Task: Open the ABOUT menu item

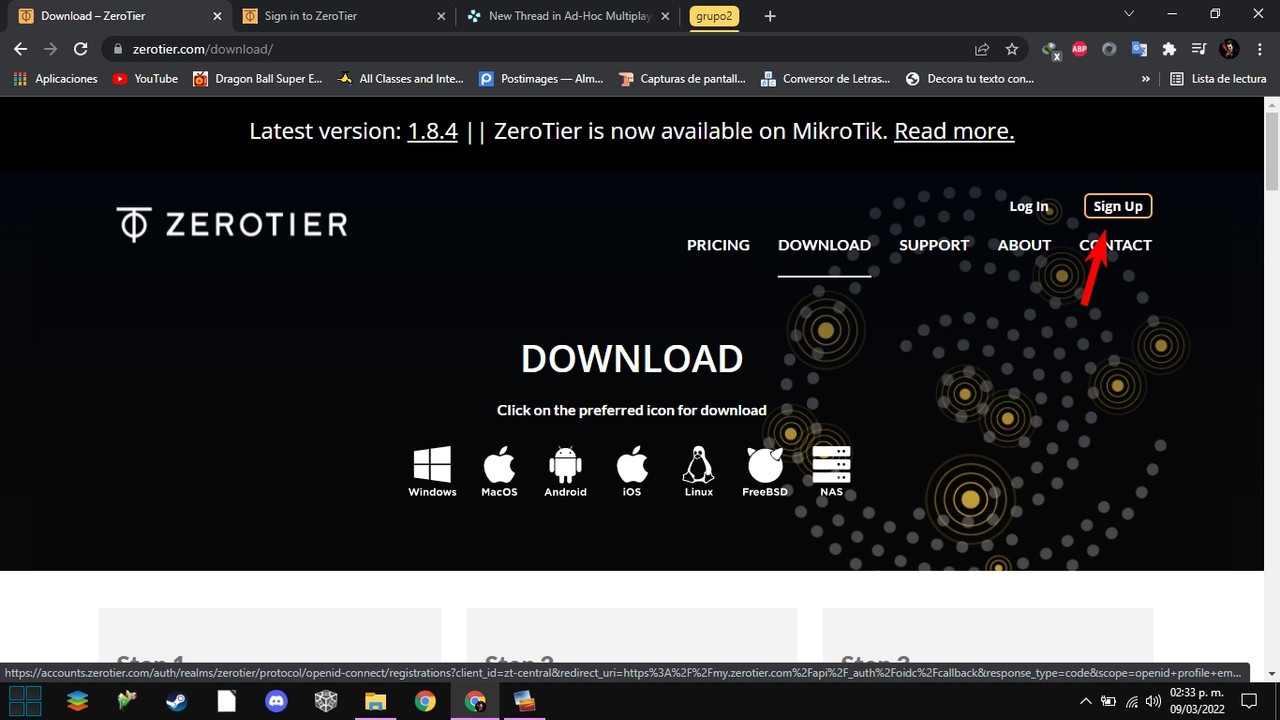Action: pos(1024,245)
